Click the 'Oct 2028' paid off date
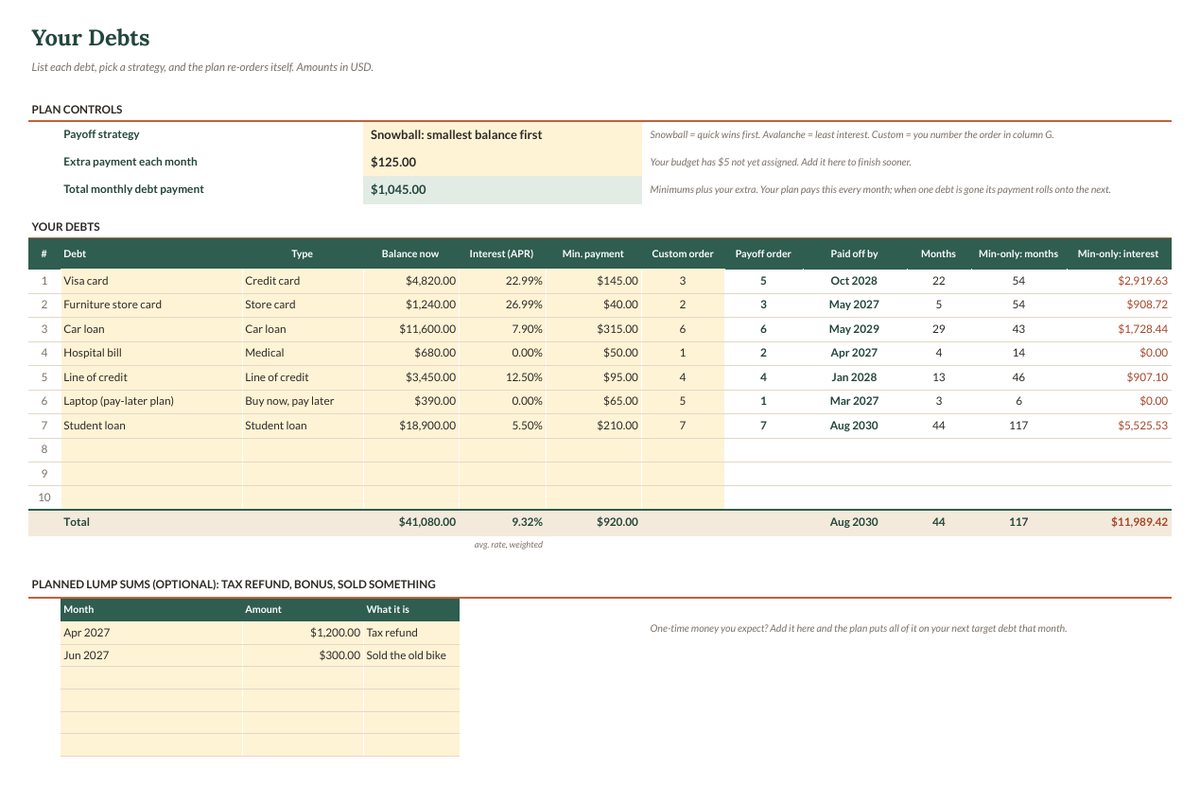This screenshot has height=785, width=1200. [x=854, y=281]
